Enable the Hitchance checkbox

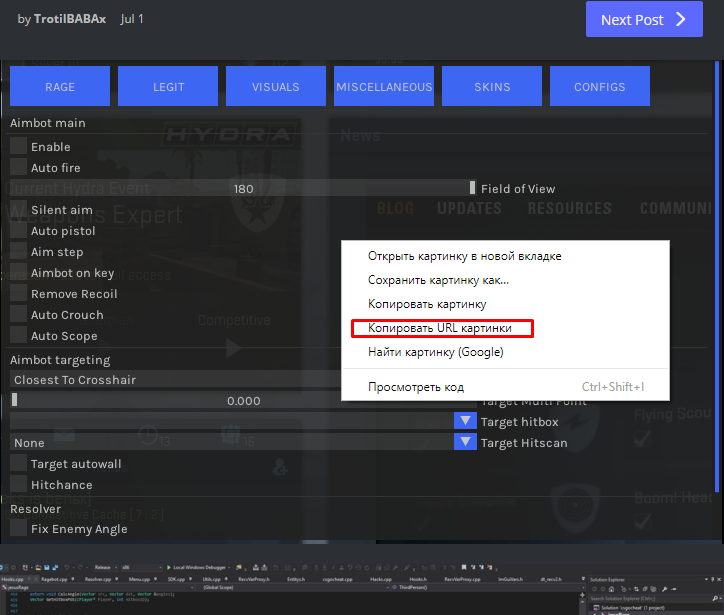18,484
